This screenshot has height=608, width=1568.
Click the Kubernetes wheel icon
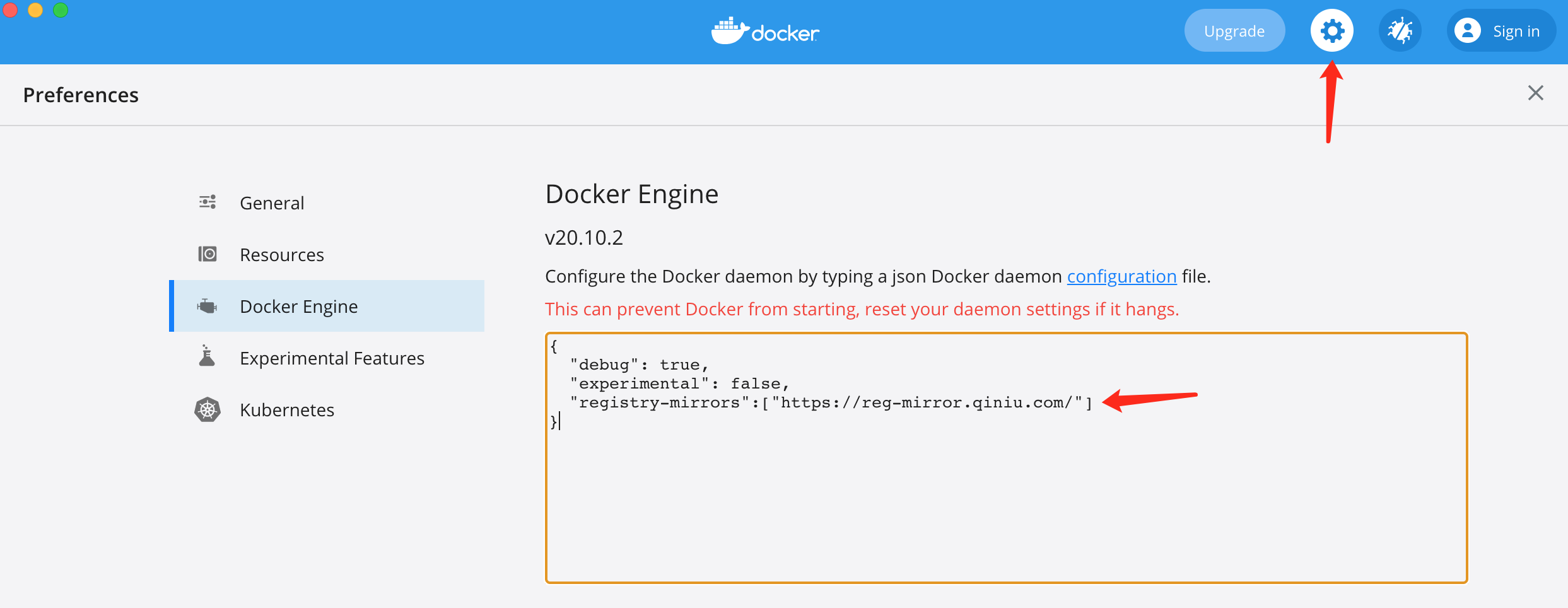[x=208, y=409]
